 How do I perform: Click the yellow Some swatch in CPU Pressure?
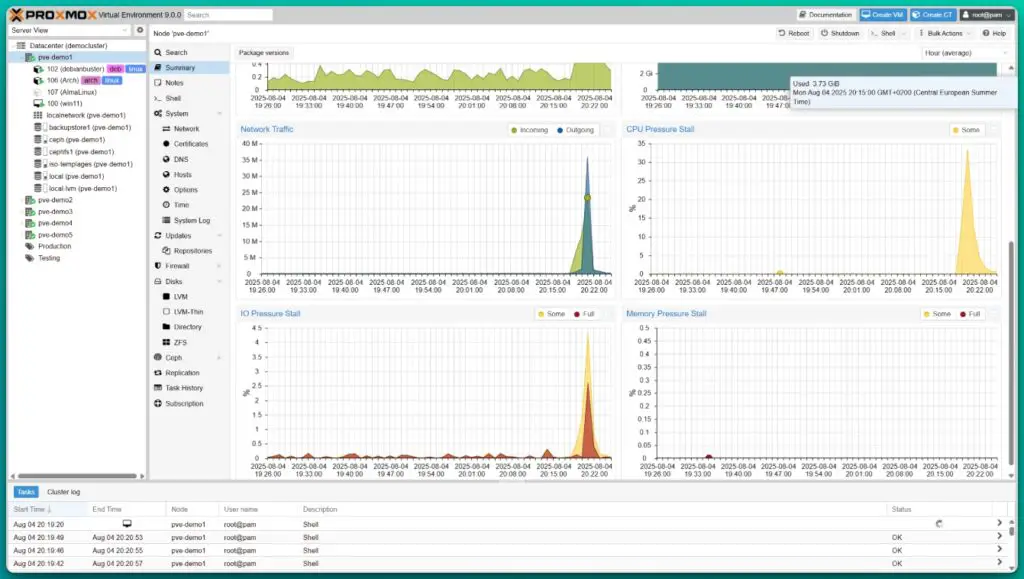click(x=955, y=130)
